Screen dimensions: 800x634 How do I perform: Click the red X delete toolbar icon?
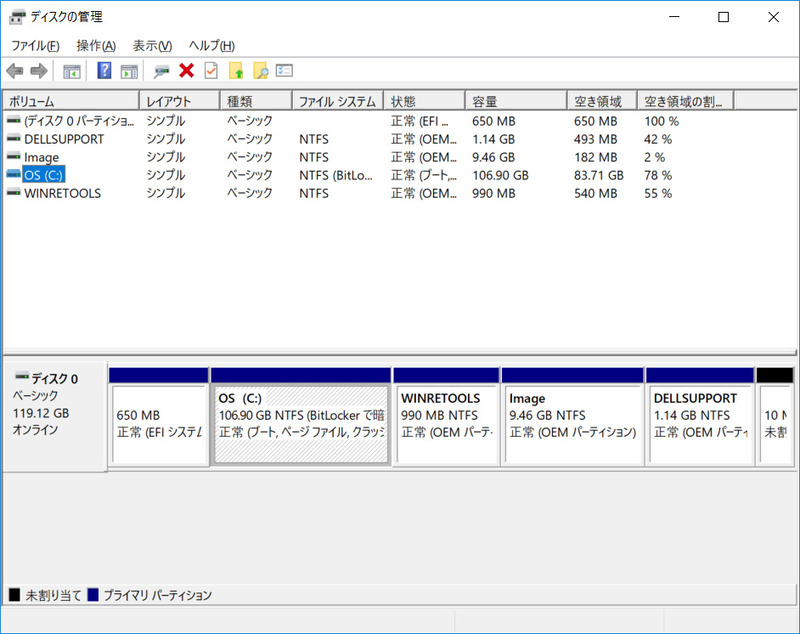[x=188, y=70]
